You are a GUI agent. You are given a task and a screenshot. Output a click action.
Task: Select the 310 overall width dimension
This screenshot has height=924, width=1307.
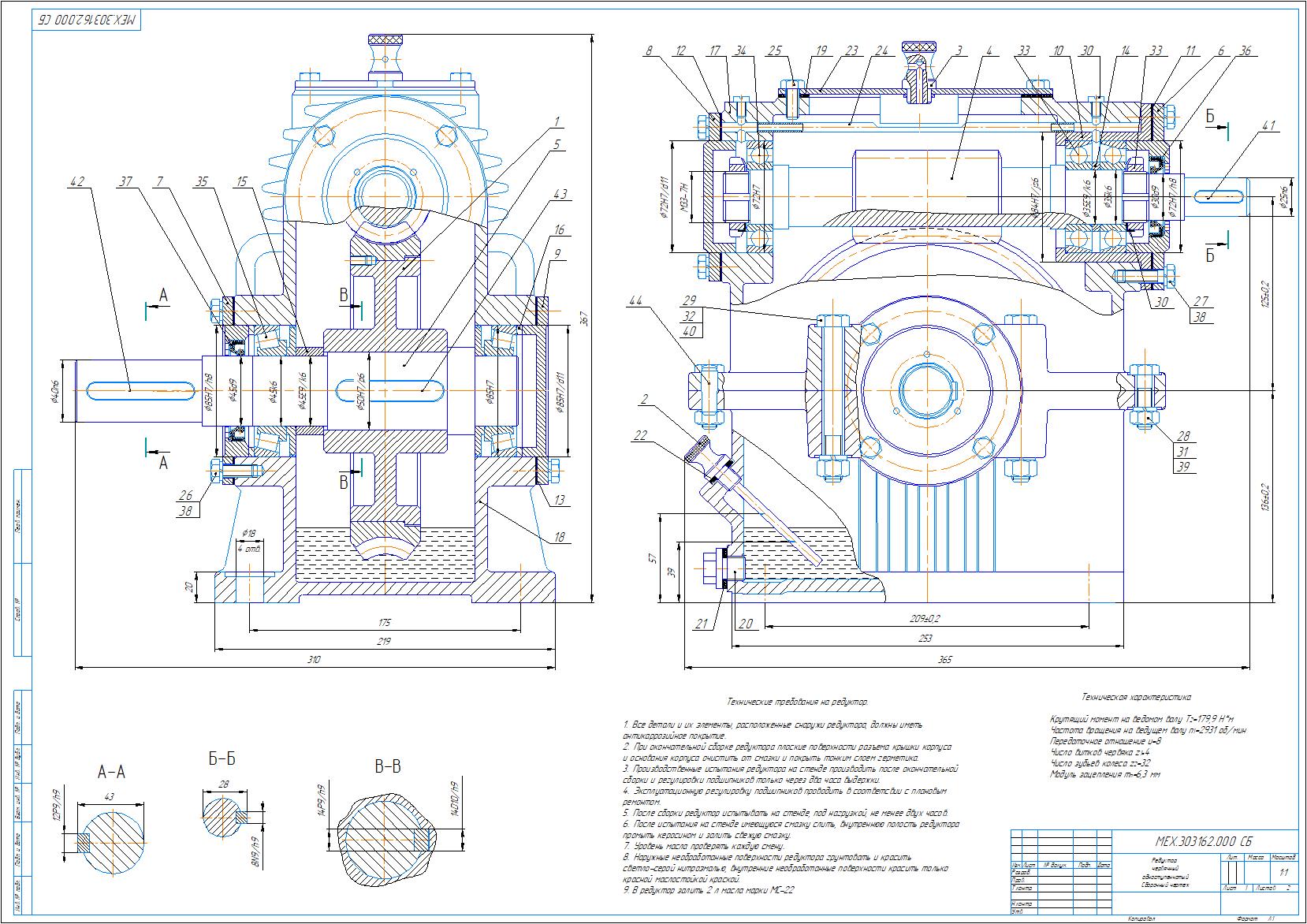pos(314,660)
